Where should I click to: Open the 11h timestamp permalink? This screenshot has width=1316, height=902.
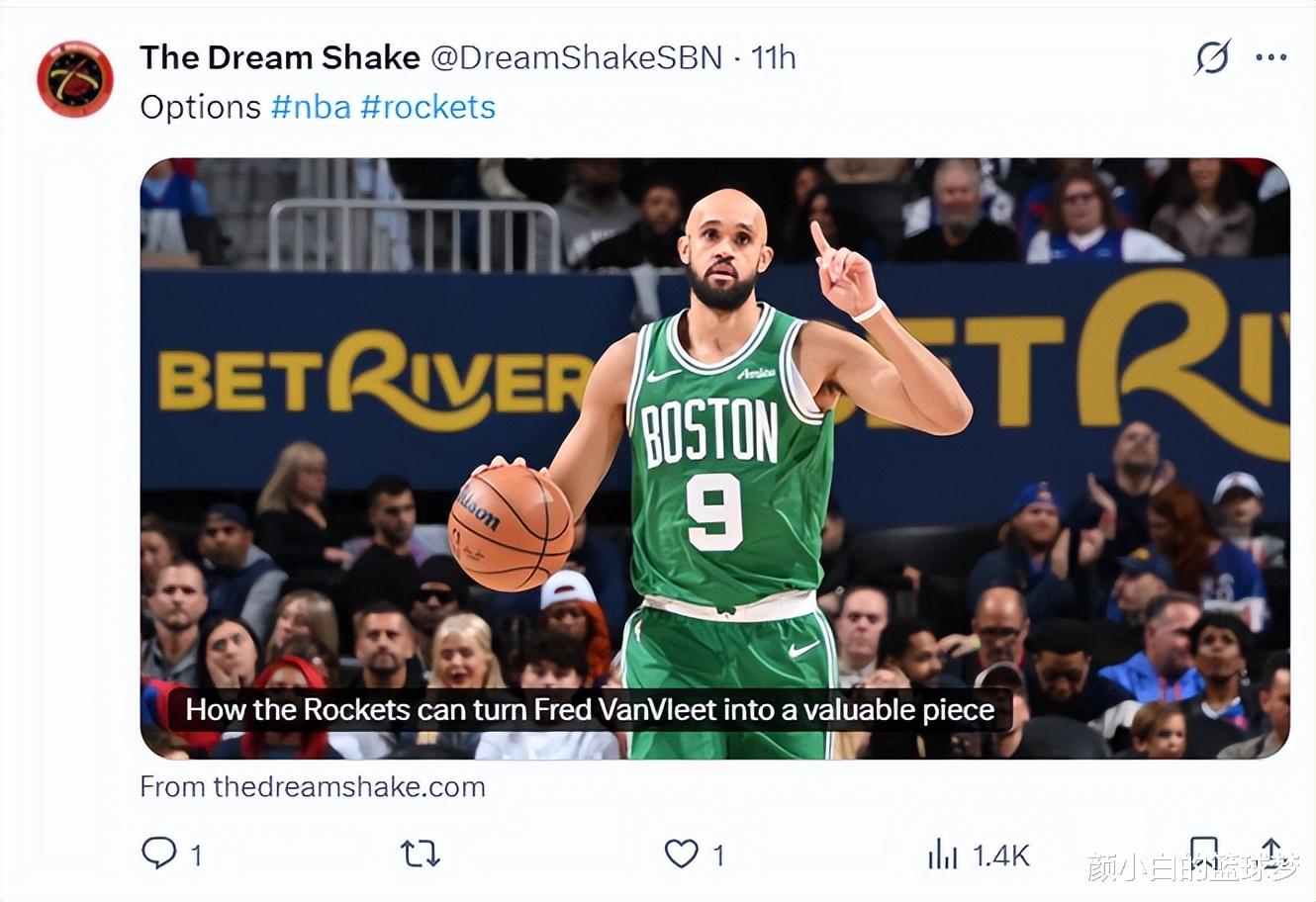click(x=773, y=57)
